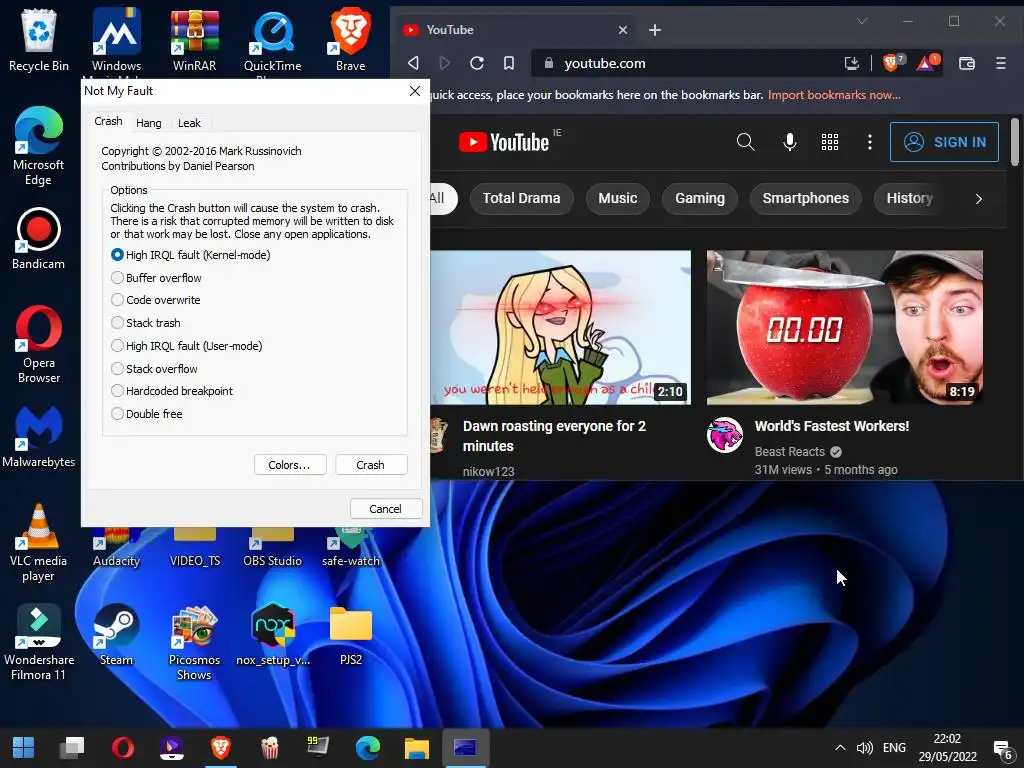This screenshot has height=768, width=1024.
Task: Open Steam desktop shortcut
Action: 116,635
